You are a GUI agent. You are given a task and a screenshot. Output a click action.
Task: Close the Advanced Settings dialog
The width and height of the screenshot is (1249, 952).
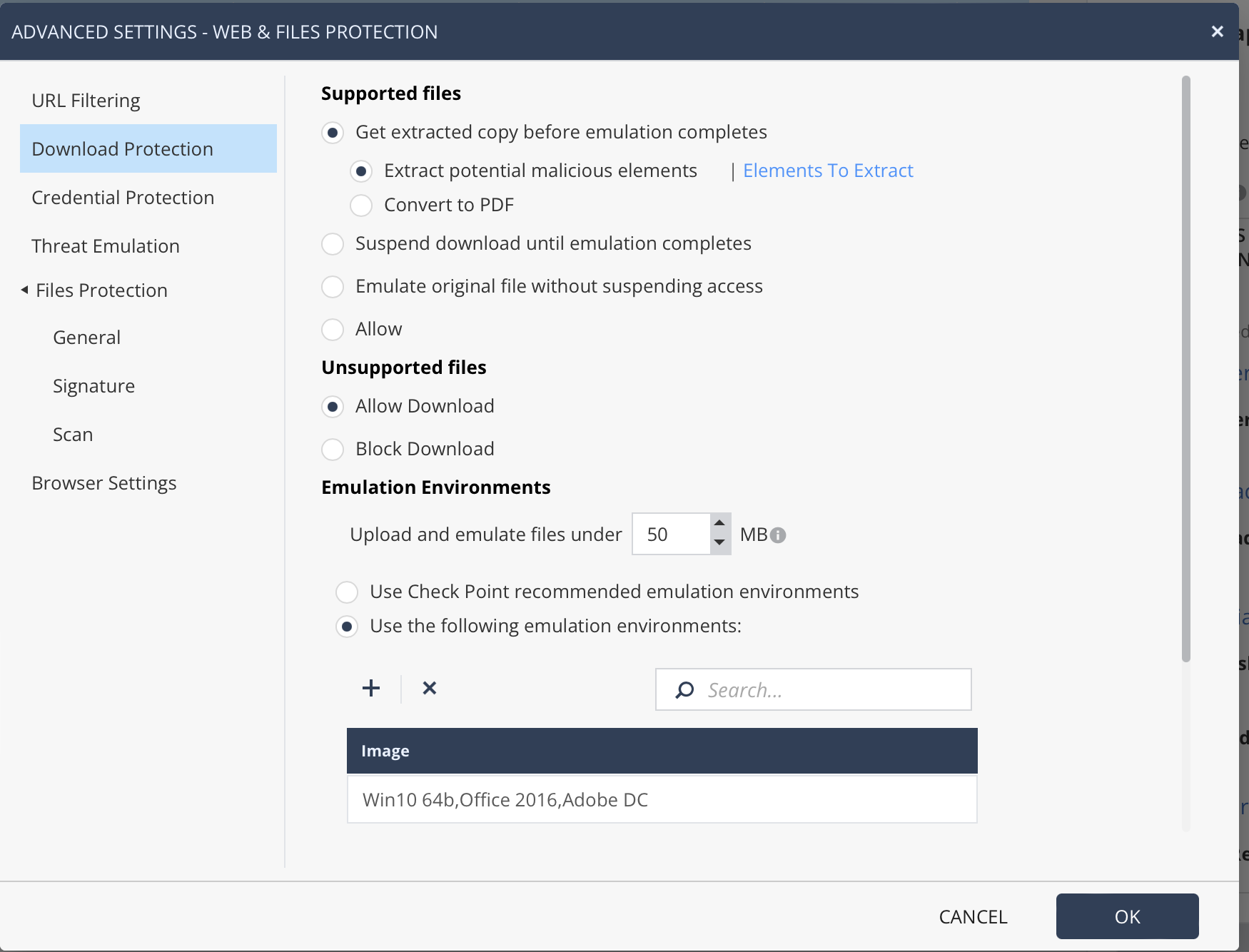1218,31
